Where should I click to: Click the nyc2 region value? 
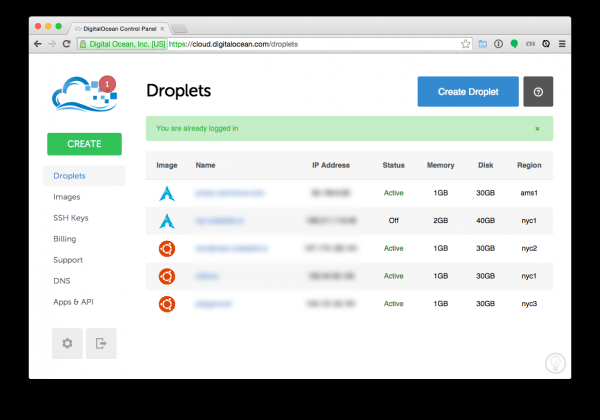pyautogui.click(x=529, y=249)
